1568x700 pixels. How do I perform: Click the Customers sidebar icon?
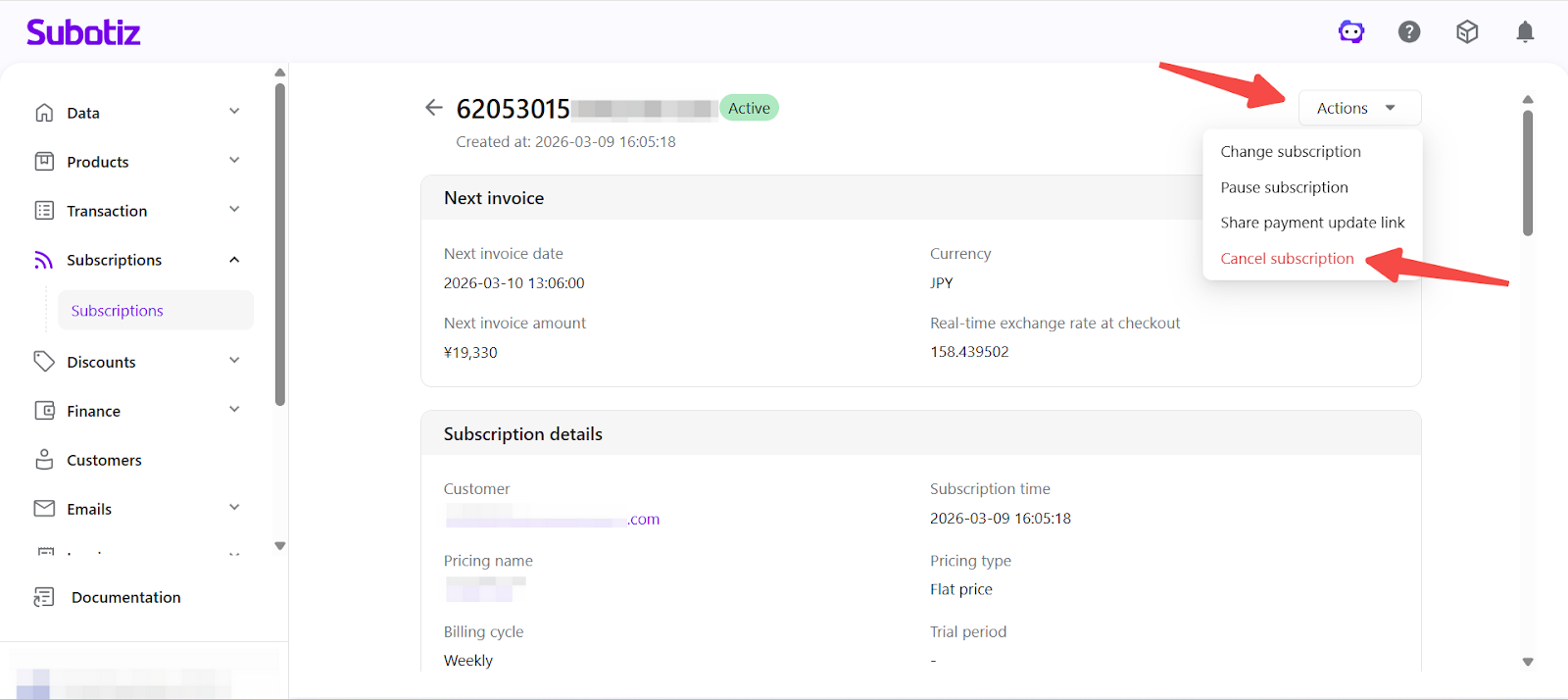[x=44, y=460]
